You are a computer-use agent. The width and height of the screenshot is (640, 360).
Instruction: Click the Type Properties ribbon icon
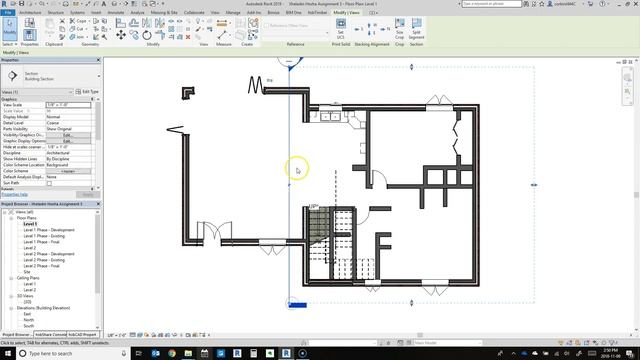point(29,23)
